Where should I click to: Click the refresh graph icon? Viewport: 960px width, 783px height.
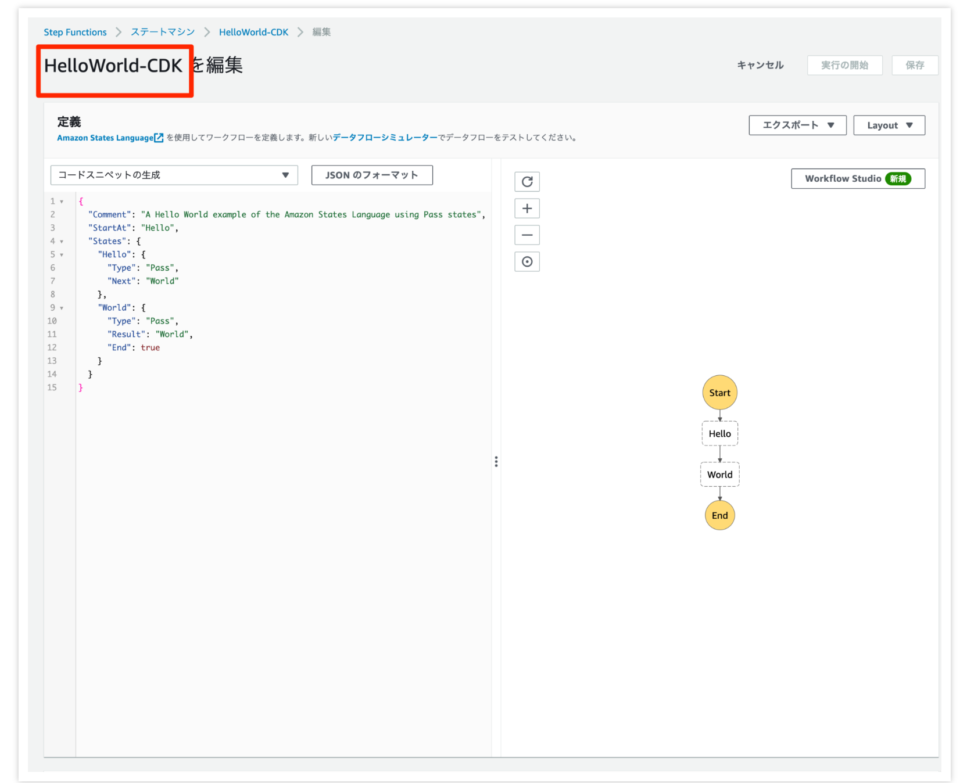527,181
